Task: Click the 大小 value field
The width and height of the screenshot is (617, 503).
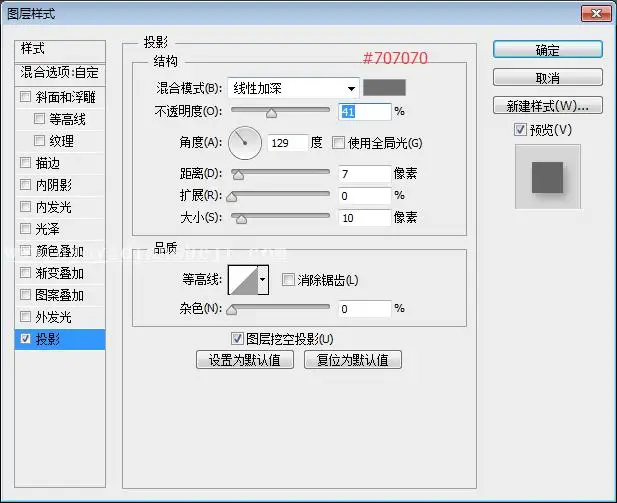Action: [364, 218]
